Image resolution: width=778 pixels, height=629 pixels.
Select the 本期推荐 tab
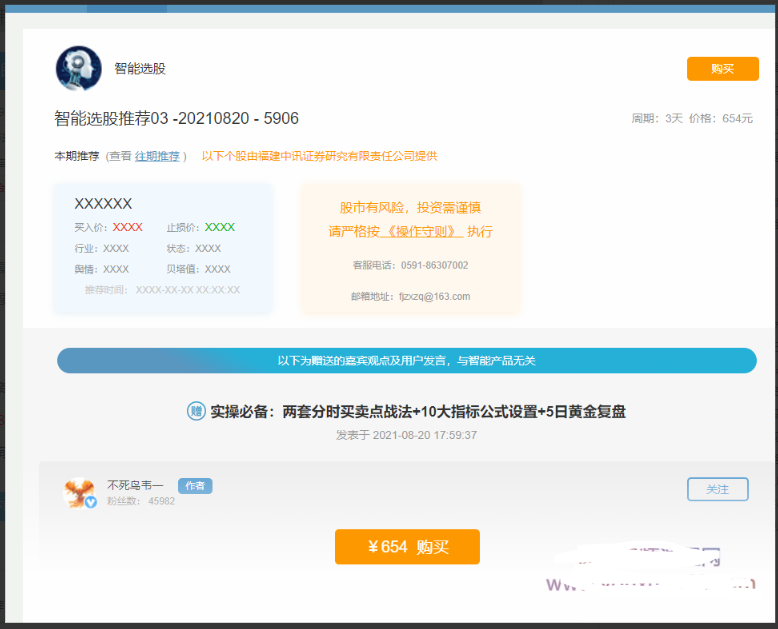pos(76,156)
